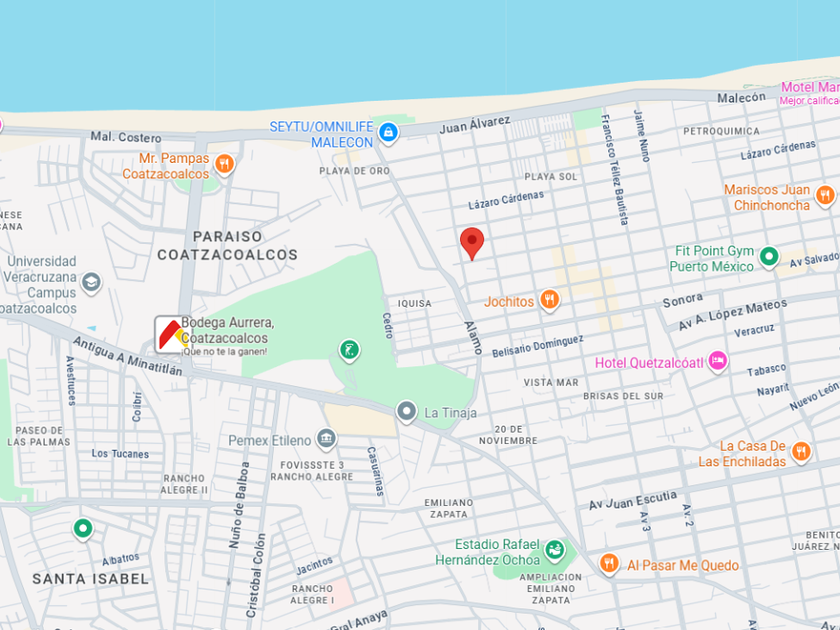This screenshot has width=840, height=630.
Task: Select the Antigua A Minatitlán road label
Action: click(x=128, y=356)
